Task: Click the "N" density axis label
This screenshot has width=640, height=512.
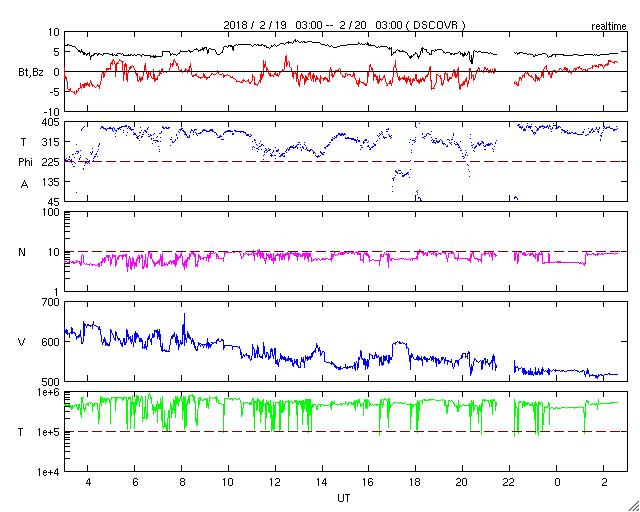Action: pyautogui.click(x=22, y=252)
